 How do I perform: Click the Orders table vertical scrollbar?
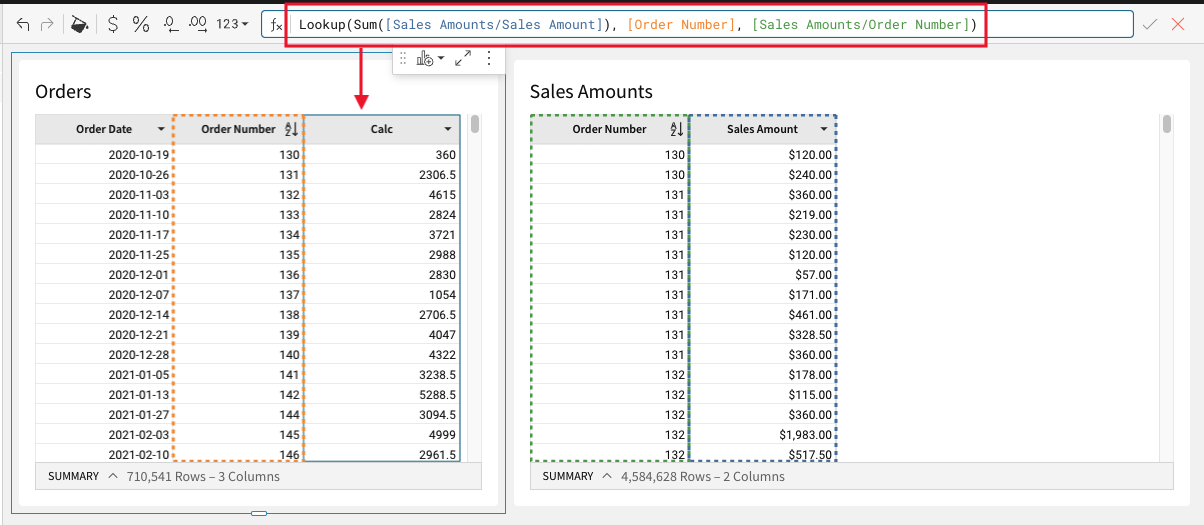(x=475, y=124)
